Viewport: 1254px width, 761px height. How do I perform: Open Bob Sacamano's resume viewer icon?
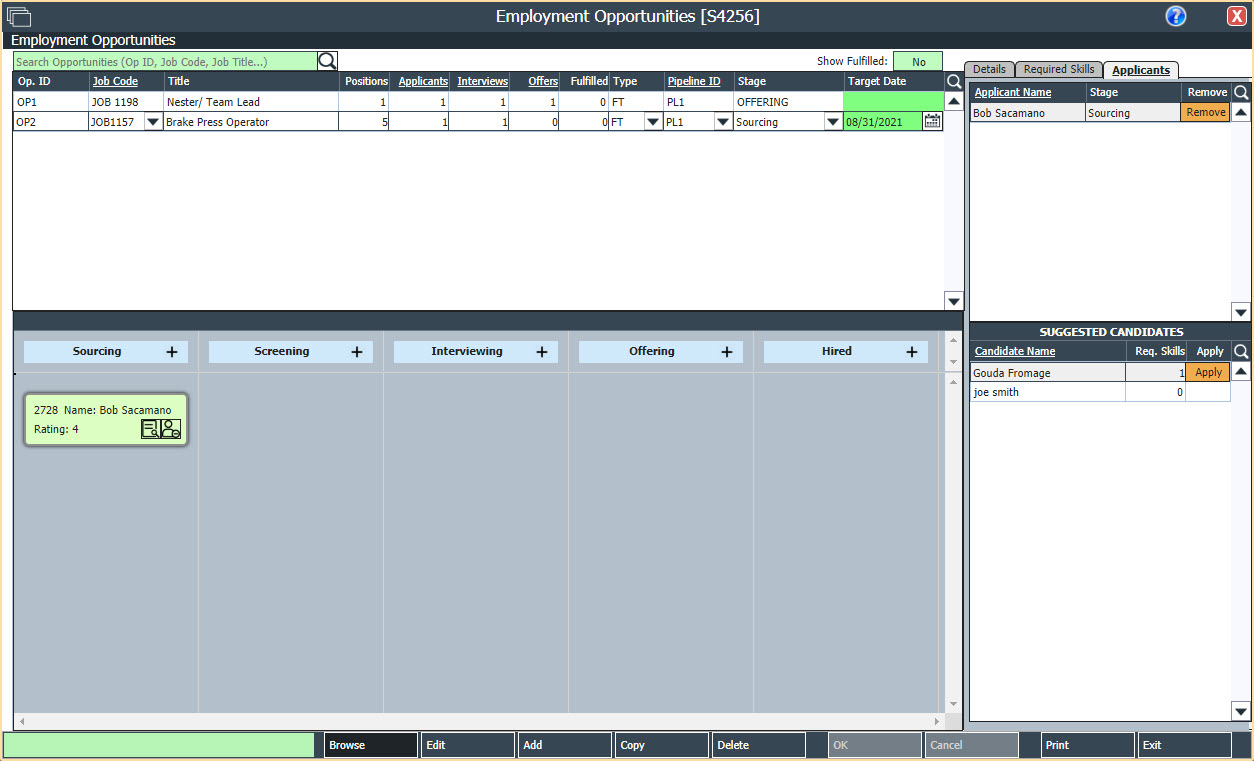pos(151,428)
